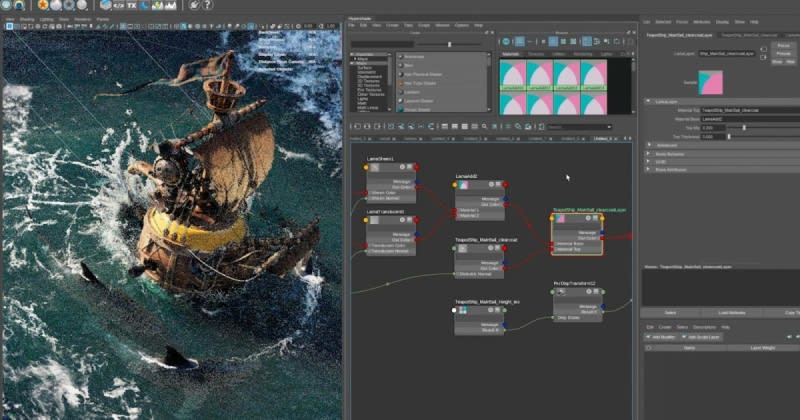Float the Create panel

[486, 33]
